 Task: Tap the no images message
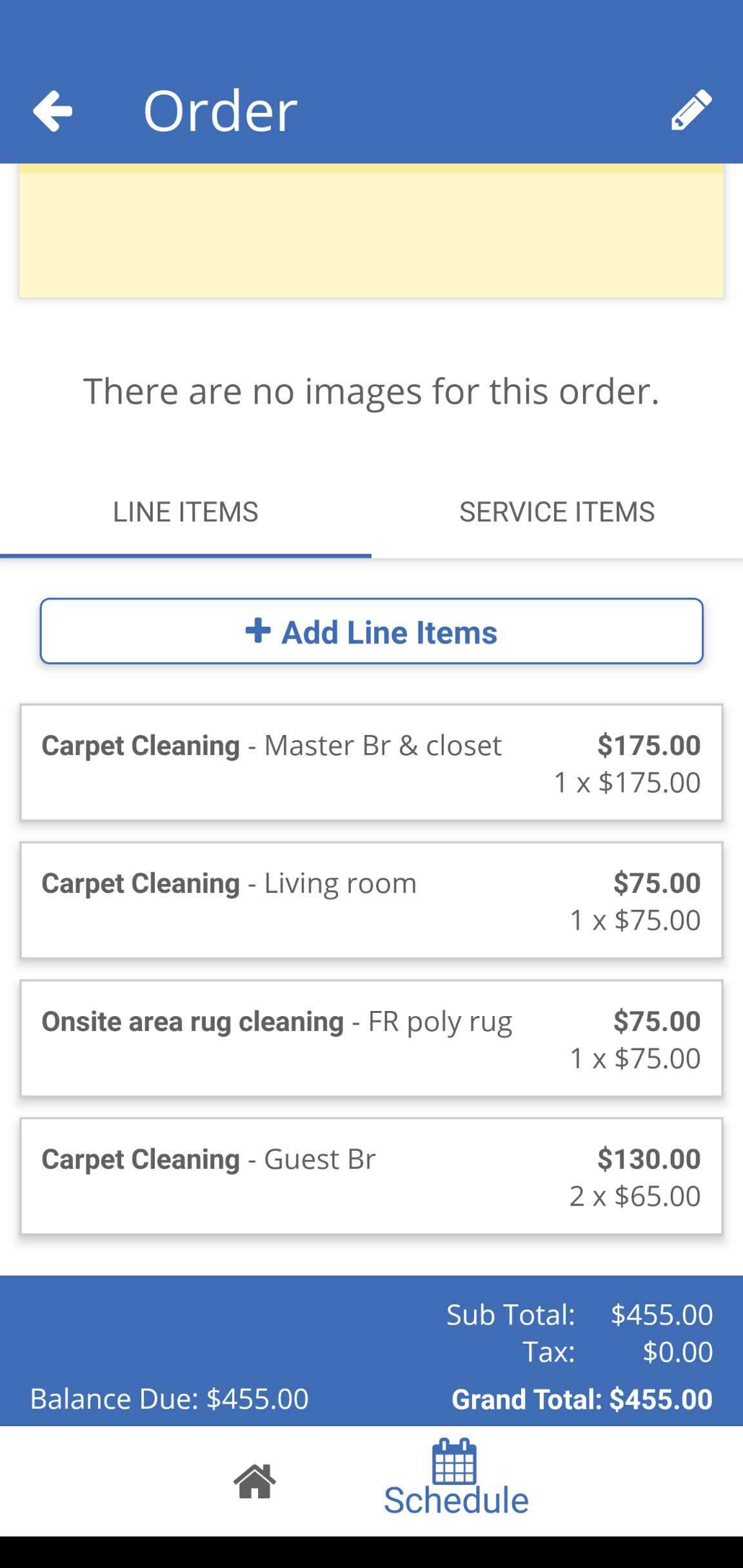[371, 391]
